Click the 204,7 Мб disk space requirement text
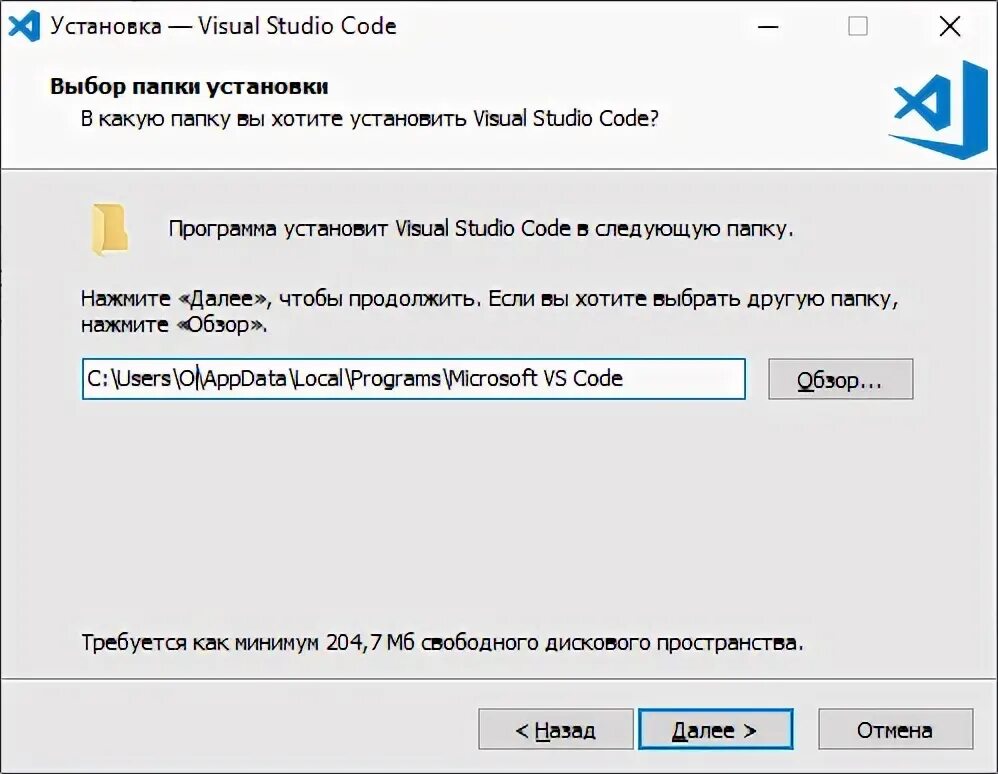Screen dimensions: 998x774 pos(442,642)
